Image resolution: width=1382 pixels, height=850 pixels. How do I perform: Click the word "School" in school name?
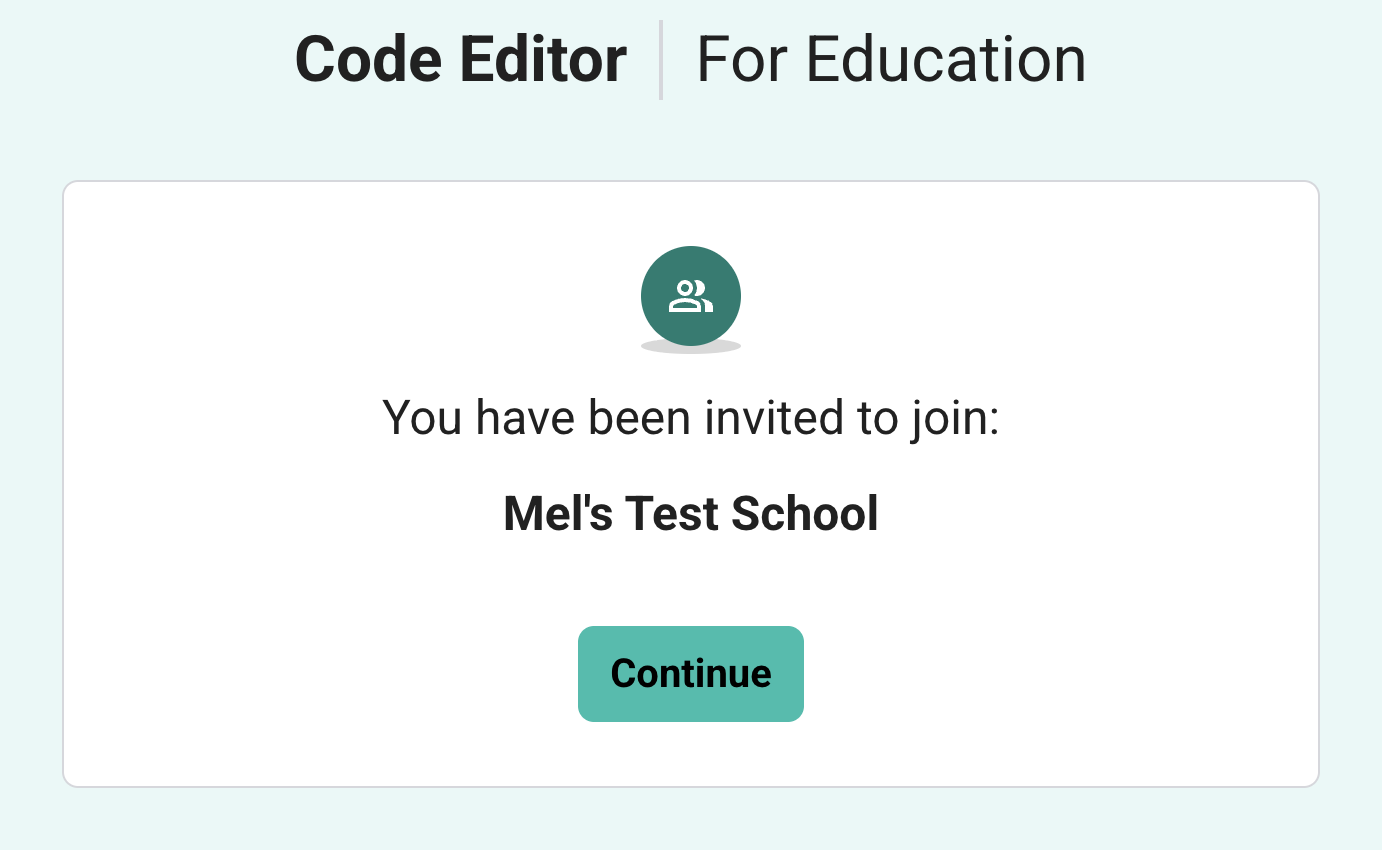pos(805,514)
